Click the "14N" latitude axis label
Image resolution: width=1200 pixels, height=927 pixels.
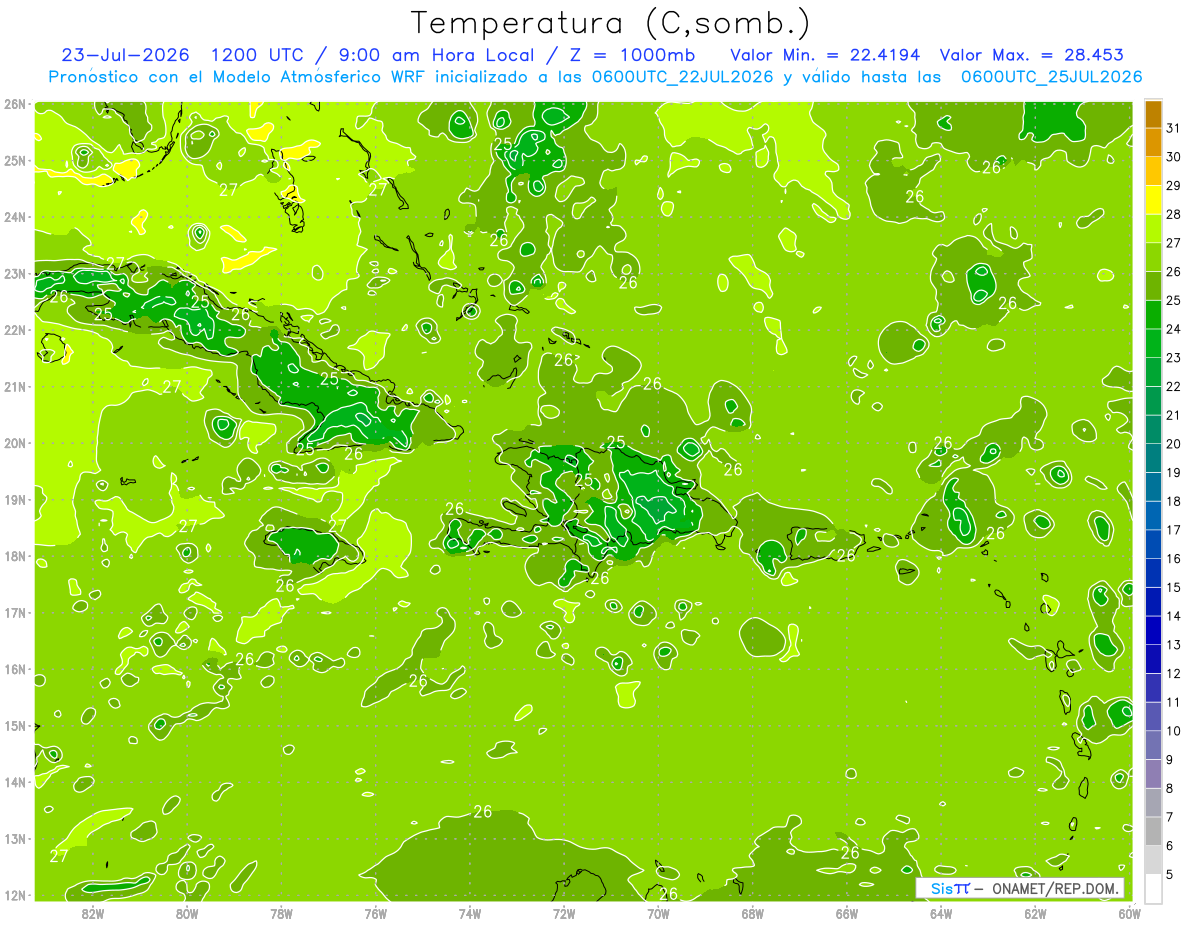click(15, 782)
